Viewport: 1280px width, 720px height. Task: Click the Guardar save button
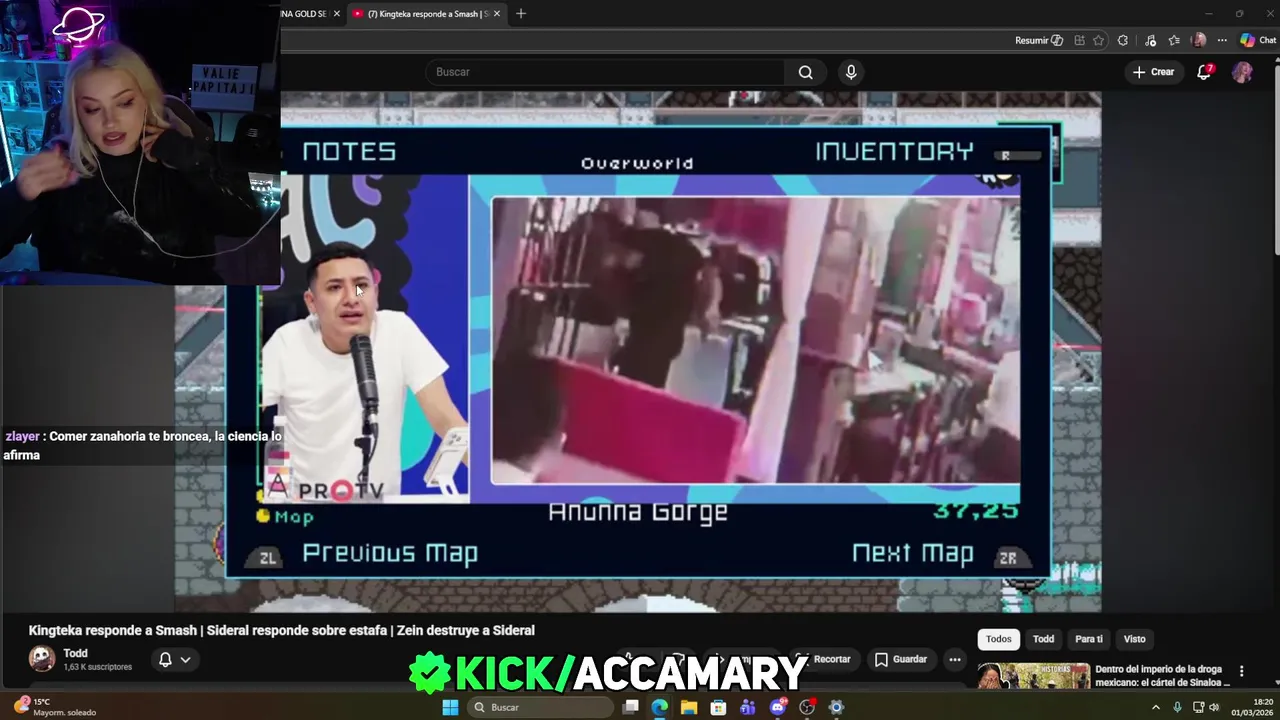(x=901, y=659)
